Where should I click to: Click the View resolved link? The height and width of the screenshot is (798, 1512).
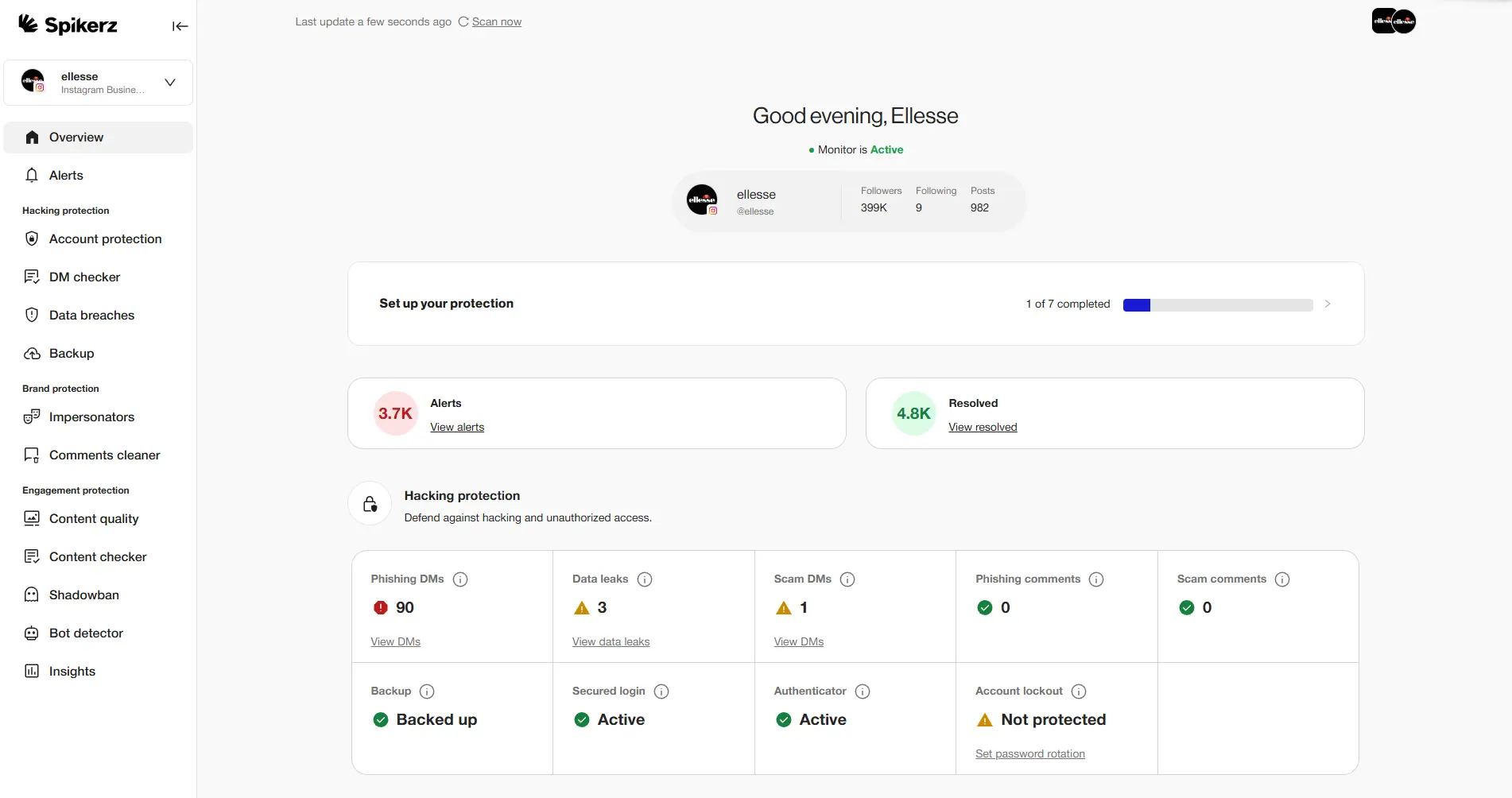coord(983,428)
